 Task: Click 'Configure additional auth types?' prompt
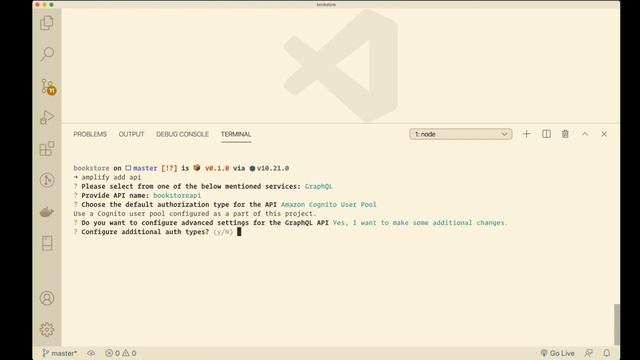pos(145,232)
